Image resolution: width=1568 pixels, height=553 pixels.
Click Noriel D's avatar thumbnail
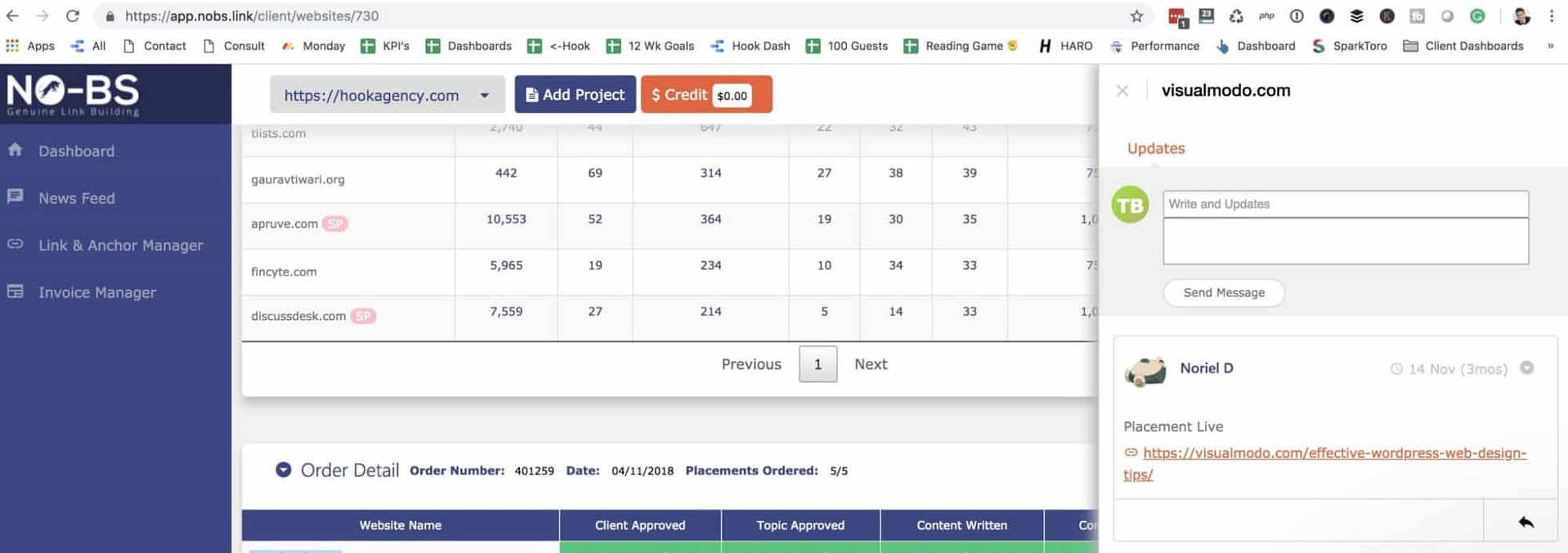click(x=1145, y=371)
